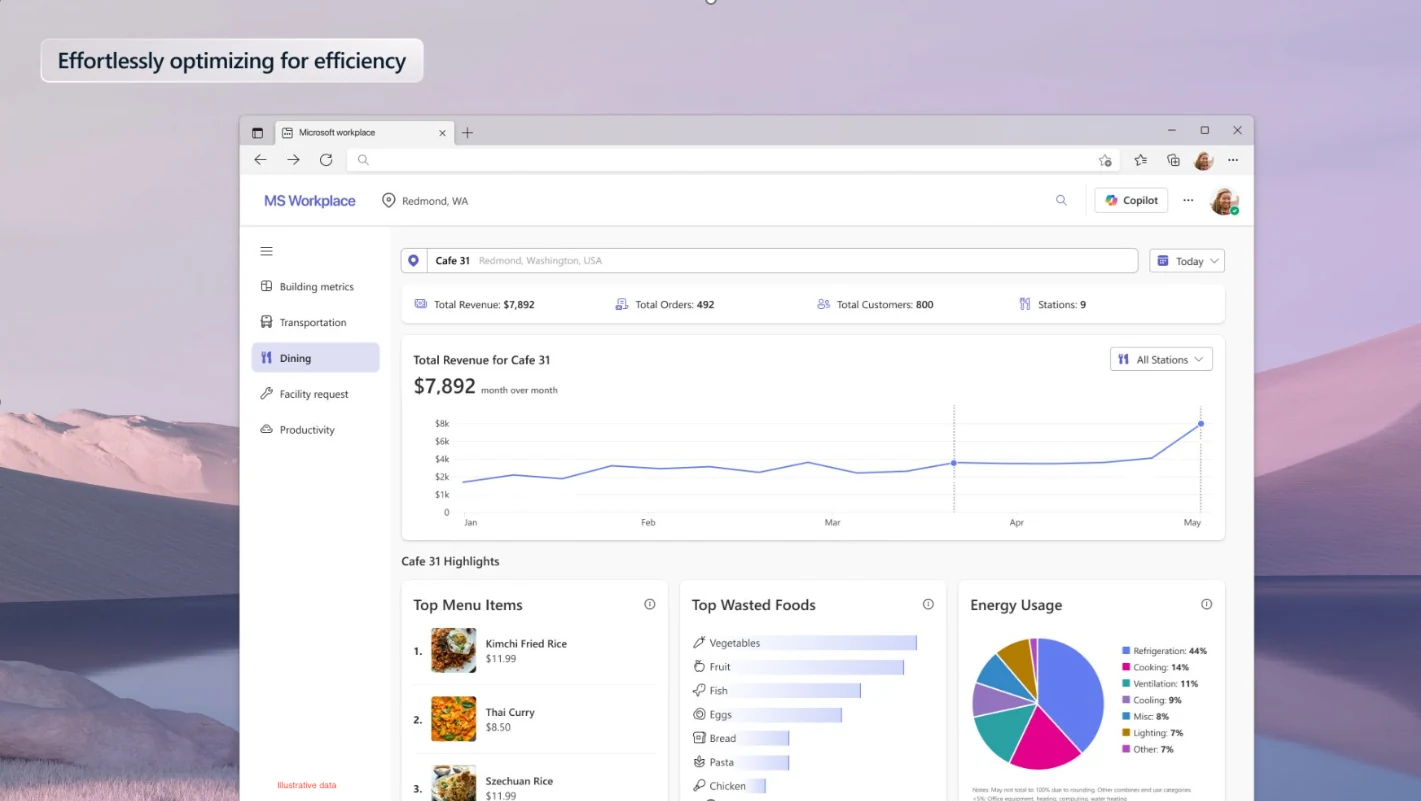Click the Thai Curry thumbnail

[453, 719]
